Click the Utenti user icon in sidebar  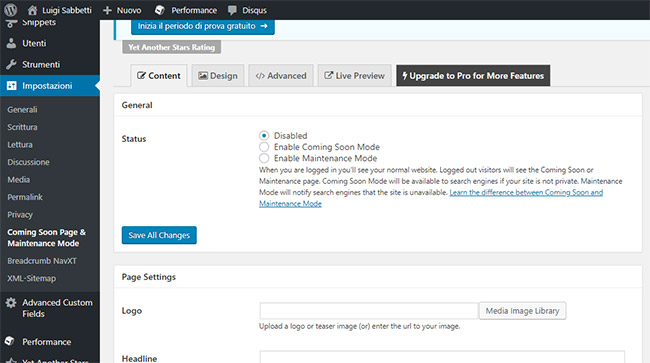(11, 43)
